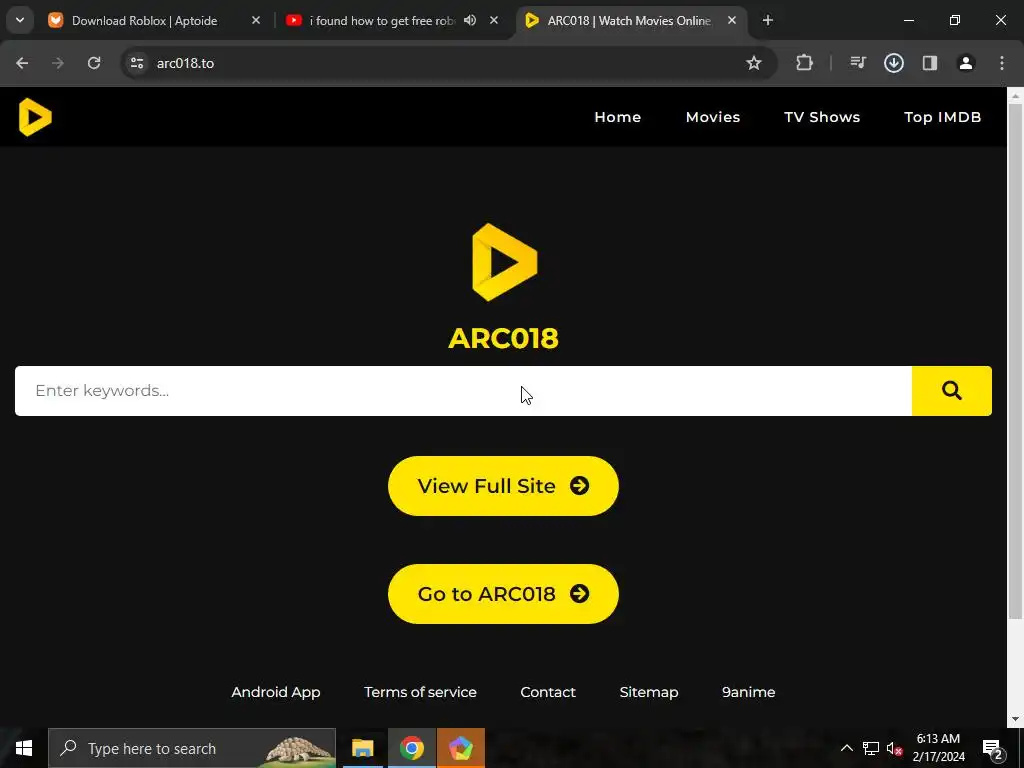
Task: Click the Windows taskbar search box
Action: (192, 748)
